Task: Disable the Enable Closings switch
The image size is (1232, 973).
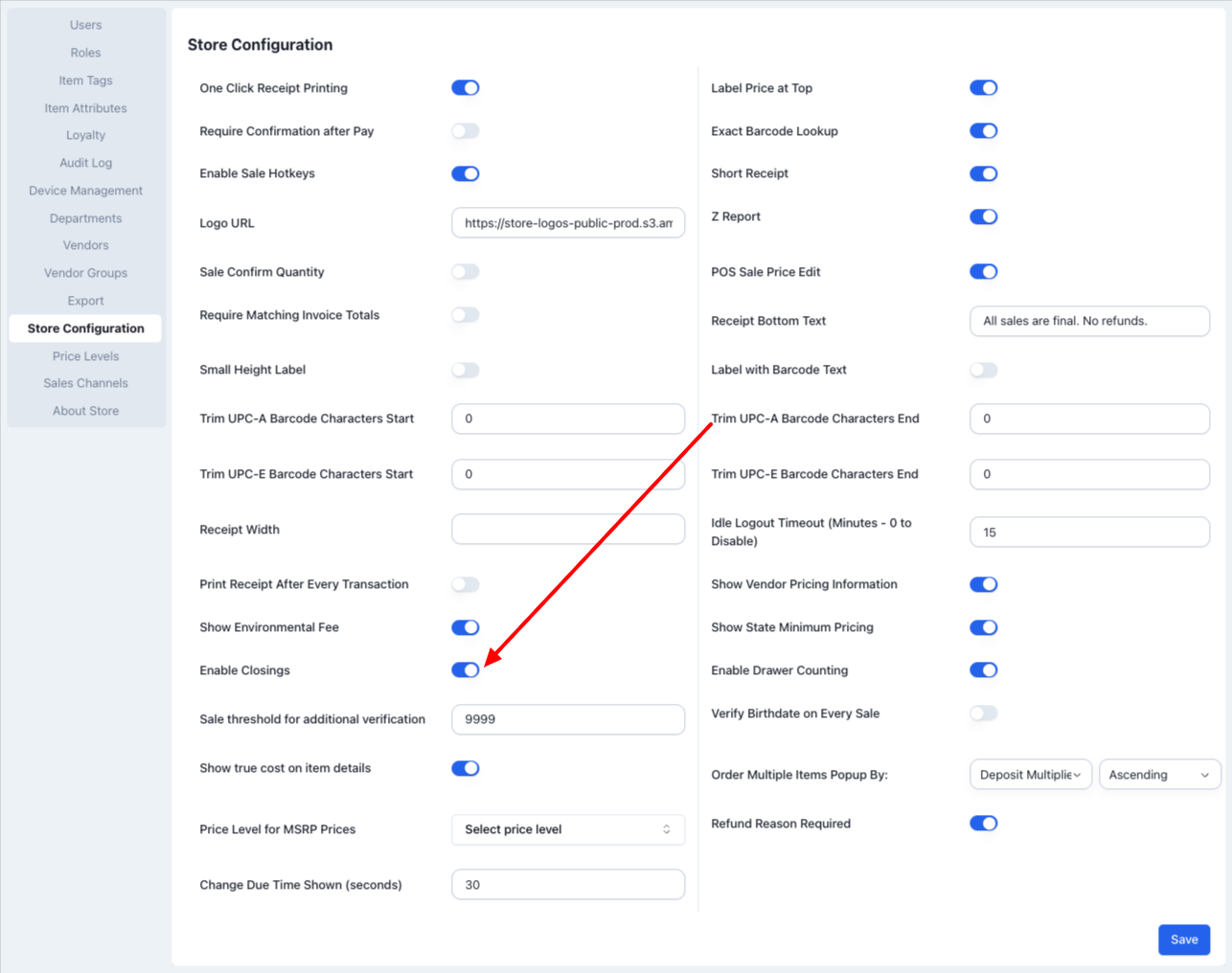Action: pos(466,670)
